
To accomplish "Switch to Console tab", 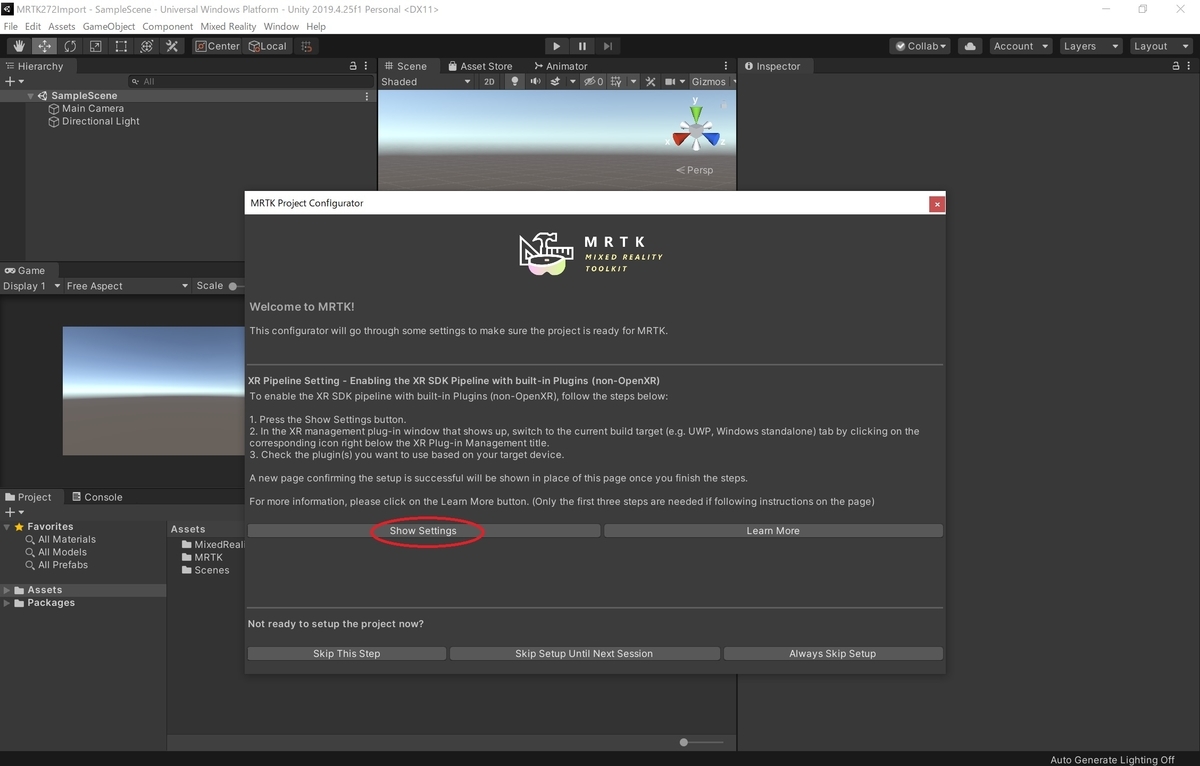I will (x=96, y=497).
